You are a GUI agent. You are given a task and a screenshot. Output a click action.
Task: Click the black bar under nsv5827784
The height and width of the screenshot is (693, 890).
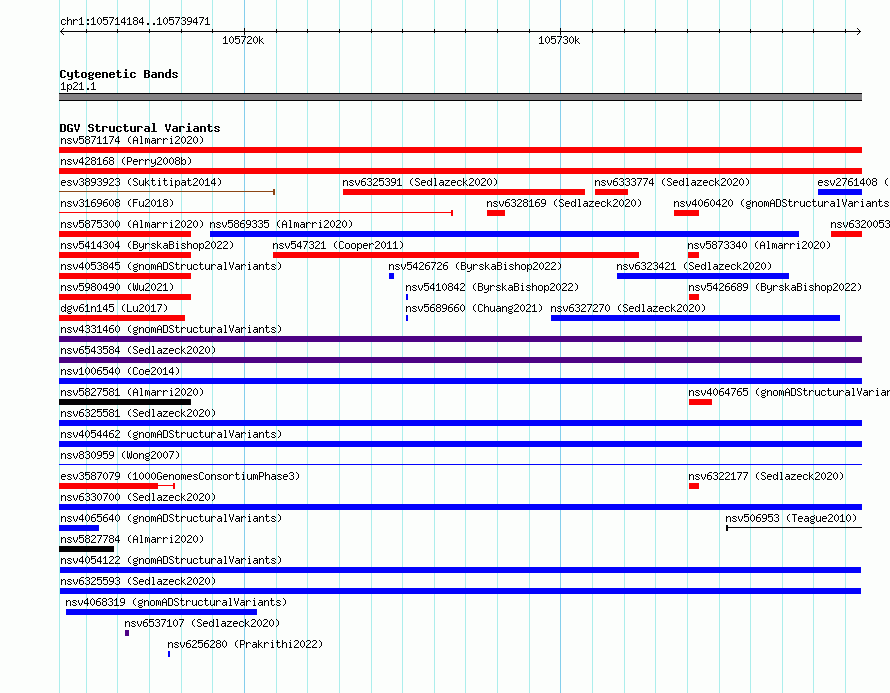pos(86,549)
